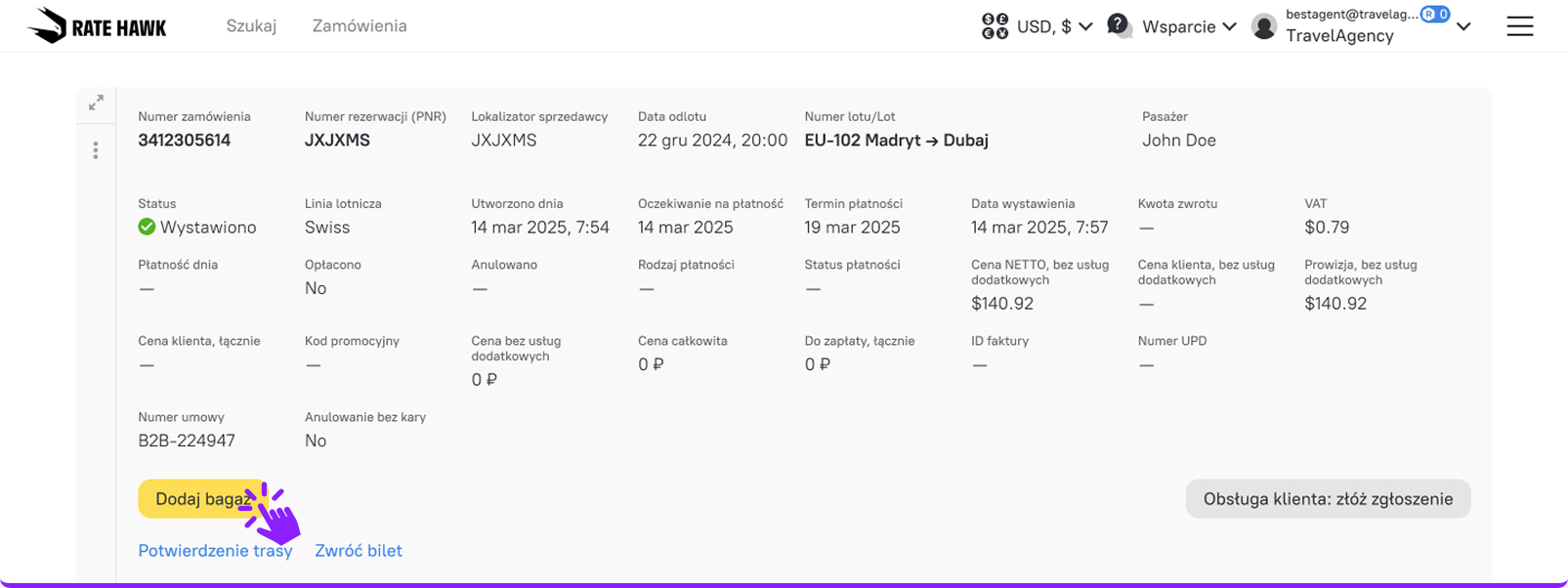Expand the TravelAgency account dropdown
The width and height of the screenshot is (1568, 588).
coord(1462,26)
